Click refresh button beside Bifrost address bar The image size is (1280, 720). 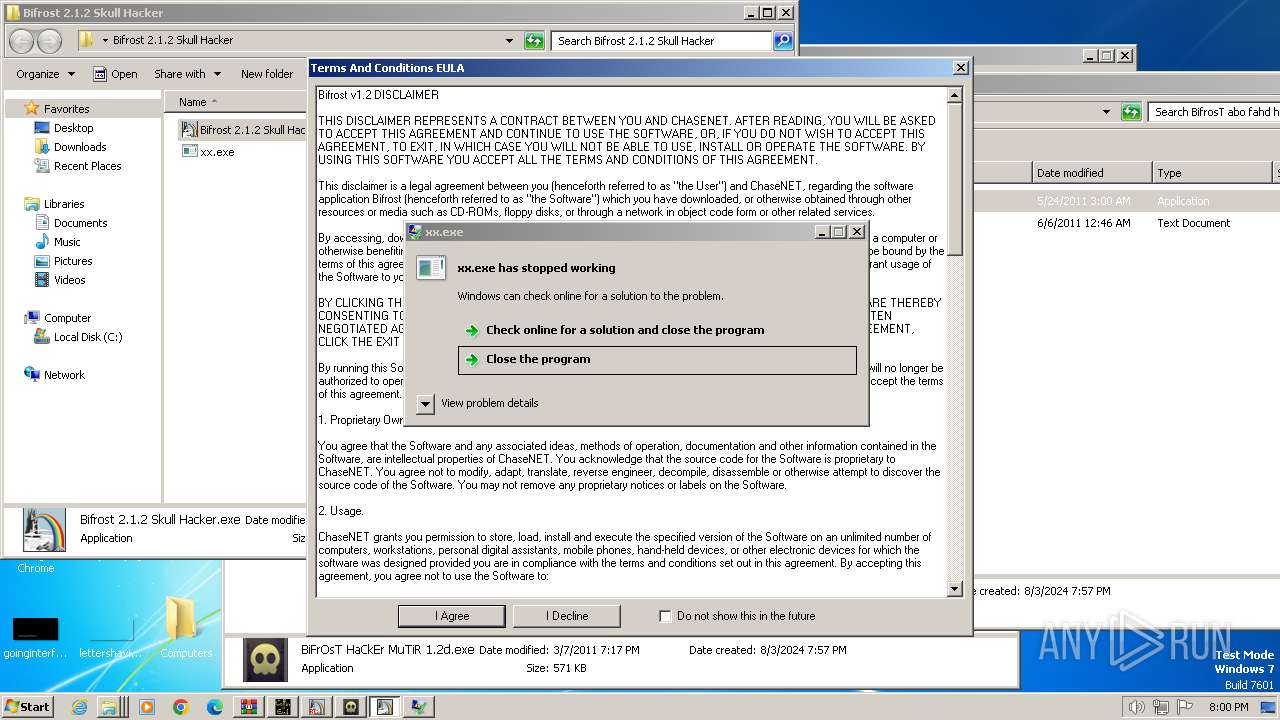coord(535,41)
